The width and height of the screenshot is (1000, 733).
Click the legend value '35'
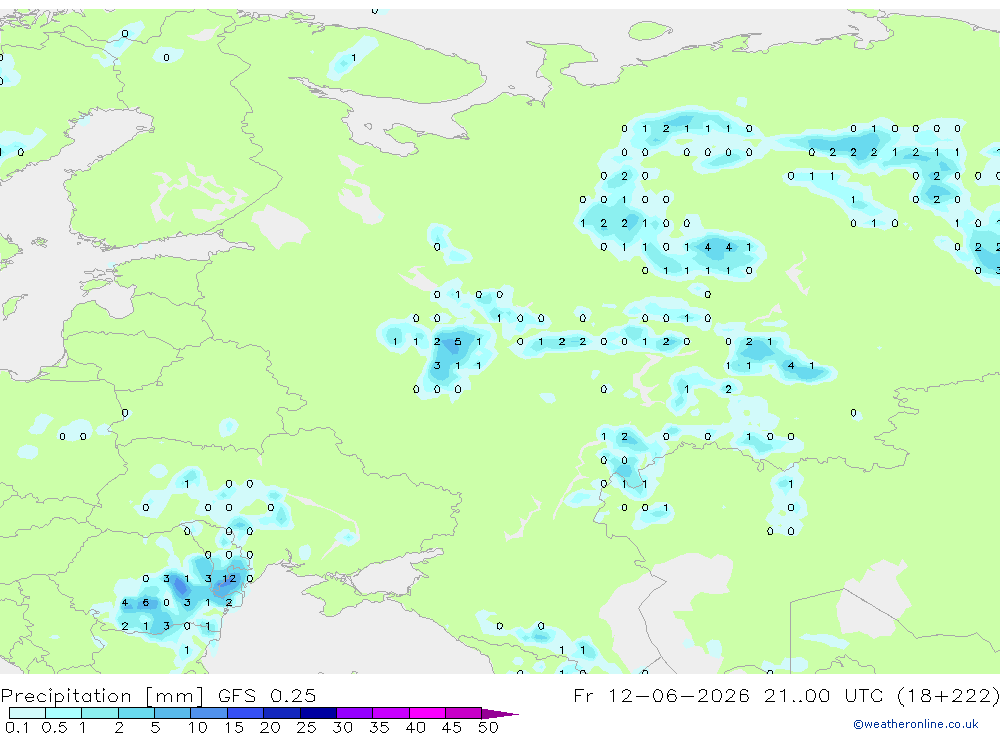pyautogui.click(x=379, y=727)
